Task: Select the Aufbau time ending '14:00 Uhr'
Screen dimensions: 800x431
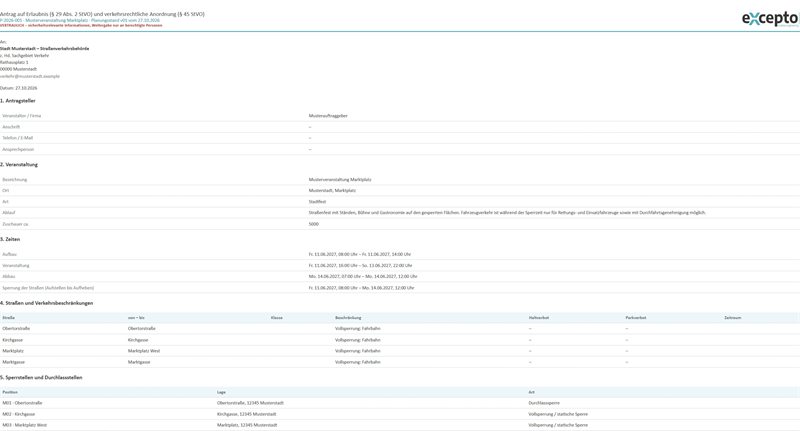Action: pyautogui.click(x=360, y=254)
